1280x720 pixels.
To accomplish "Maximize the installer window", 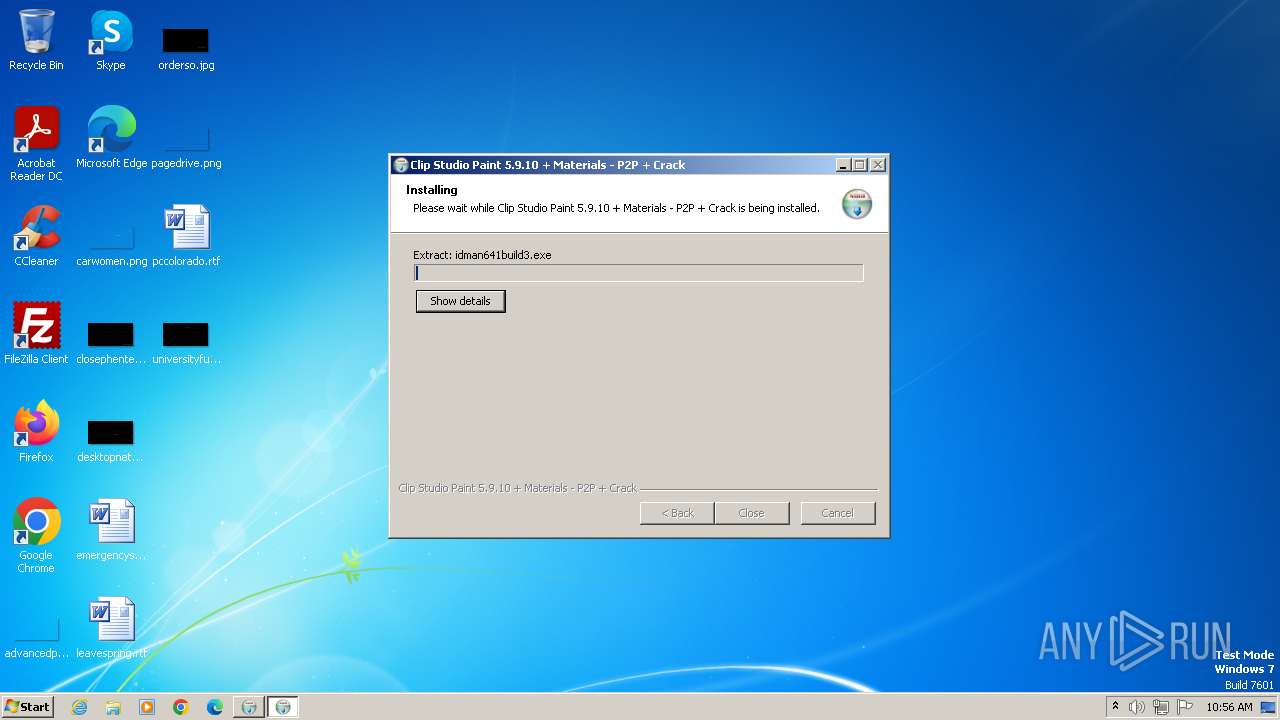I will coord(860,165).
